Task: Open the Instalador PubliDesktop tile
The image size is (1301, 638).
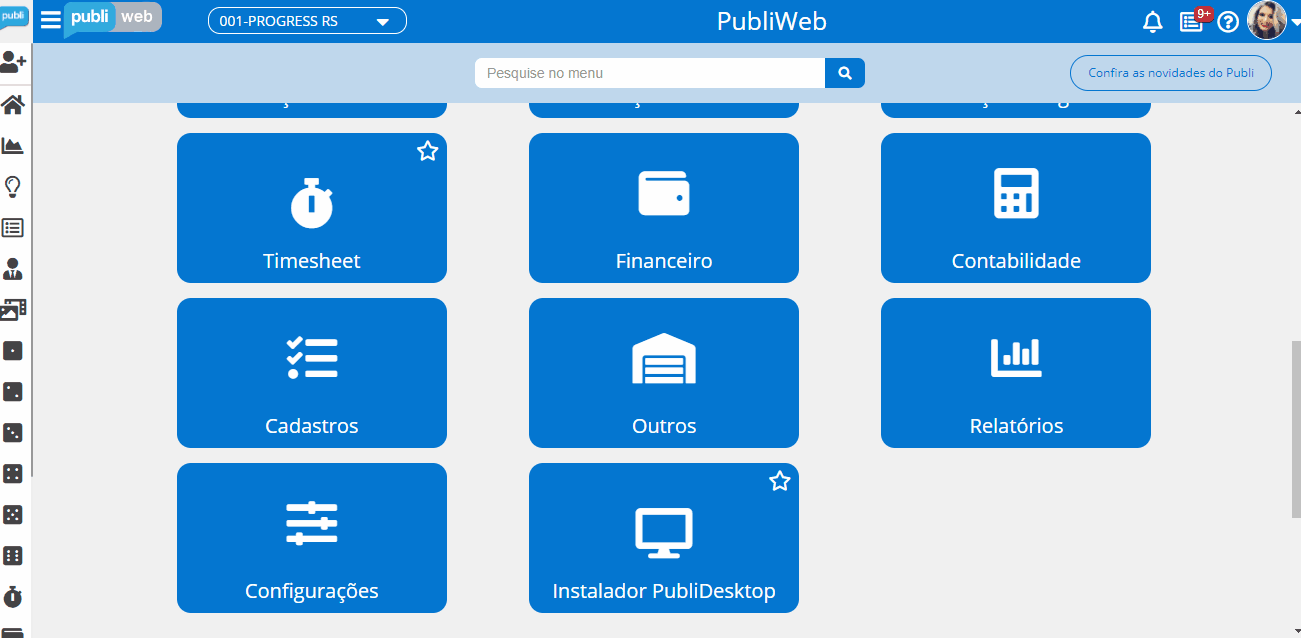Action: coord(664,538)
